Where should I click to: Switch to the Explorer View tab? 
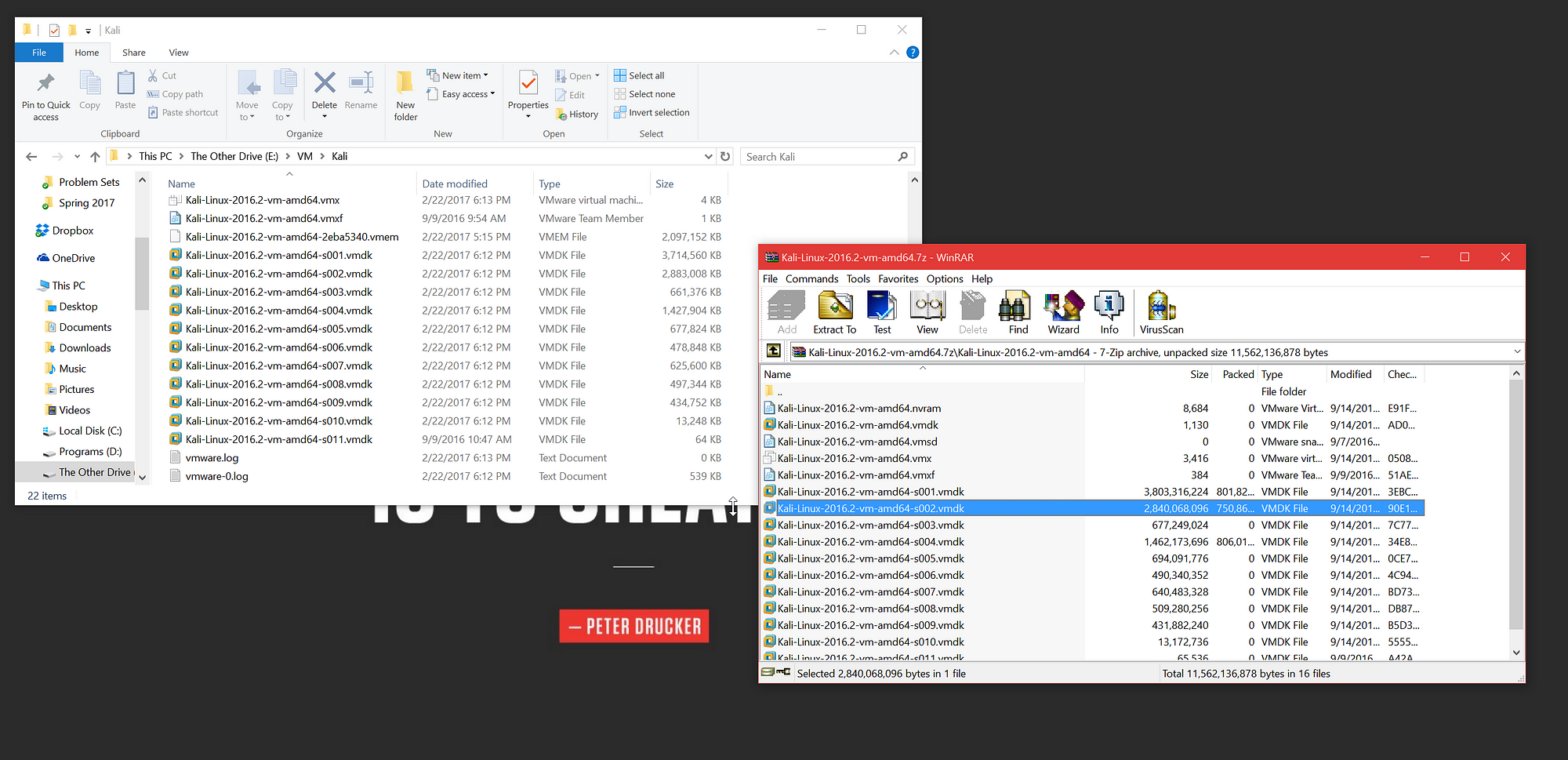[179, 53]
